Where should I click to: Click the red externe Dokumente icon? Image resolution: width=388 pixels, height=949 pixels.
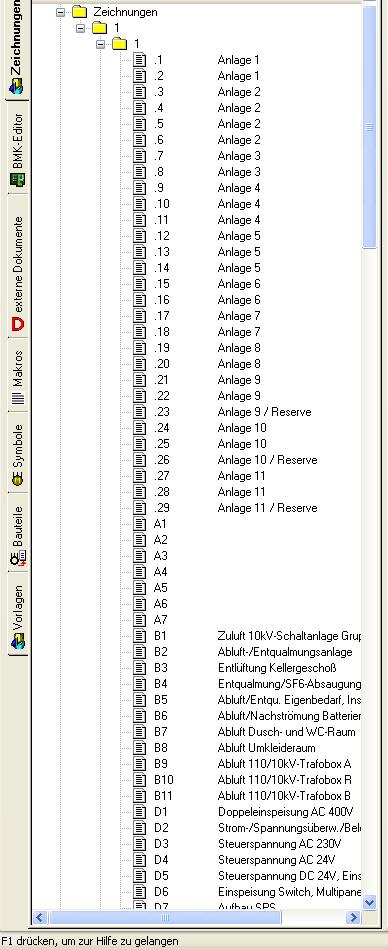point(18,325)
